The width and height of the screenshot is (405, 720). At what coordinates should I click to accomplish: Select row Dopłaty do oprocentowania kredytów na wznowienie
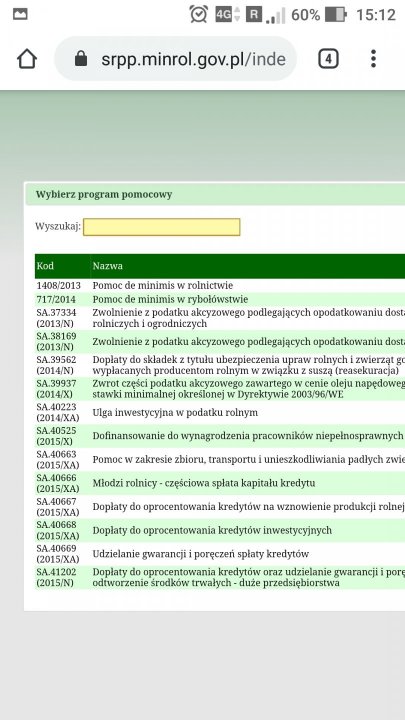[220, 506]
